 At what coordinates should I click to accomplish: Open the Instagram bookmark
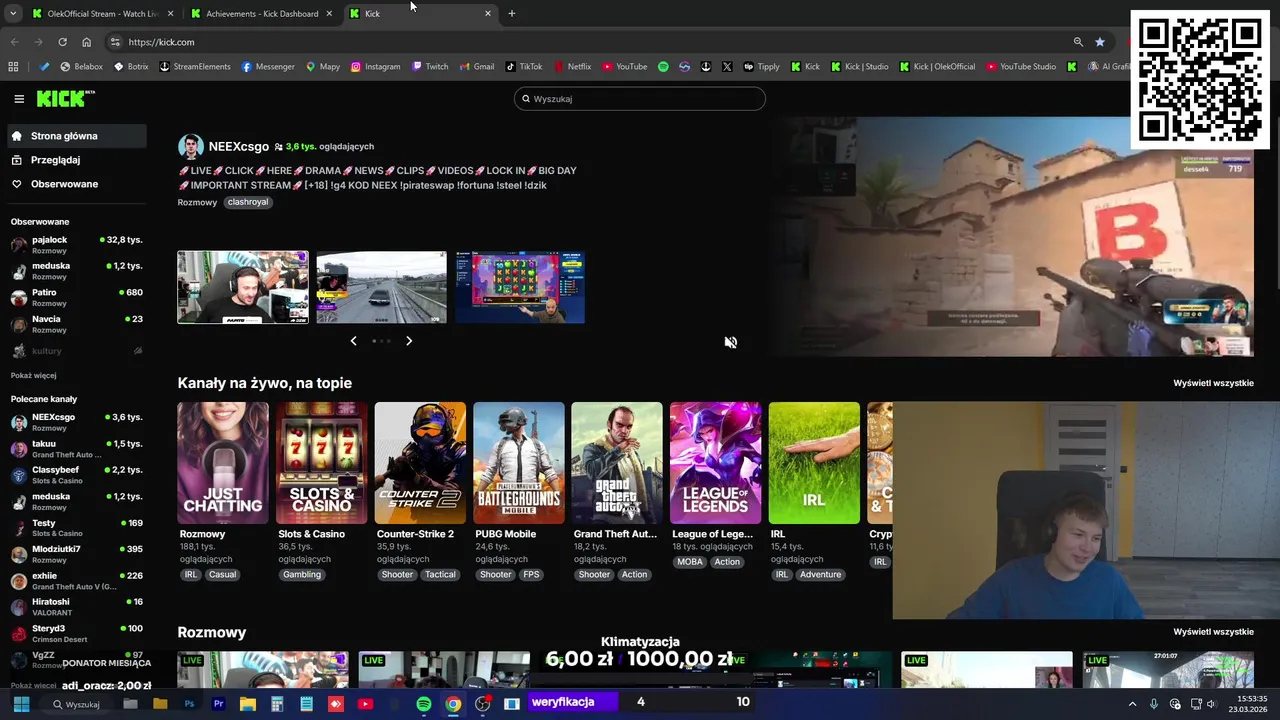coord(375,67)
